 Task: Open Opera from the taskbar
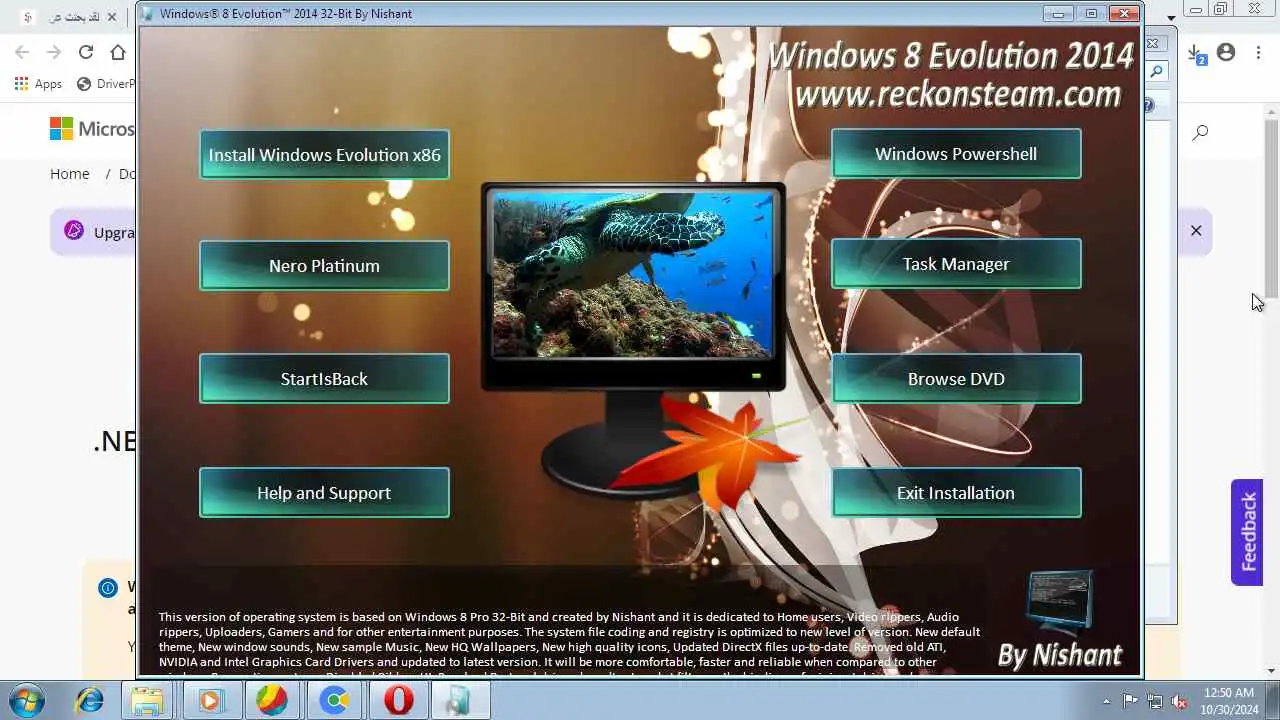pos(398,701)
